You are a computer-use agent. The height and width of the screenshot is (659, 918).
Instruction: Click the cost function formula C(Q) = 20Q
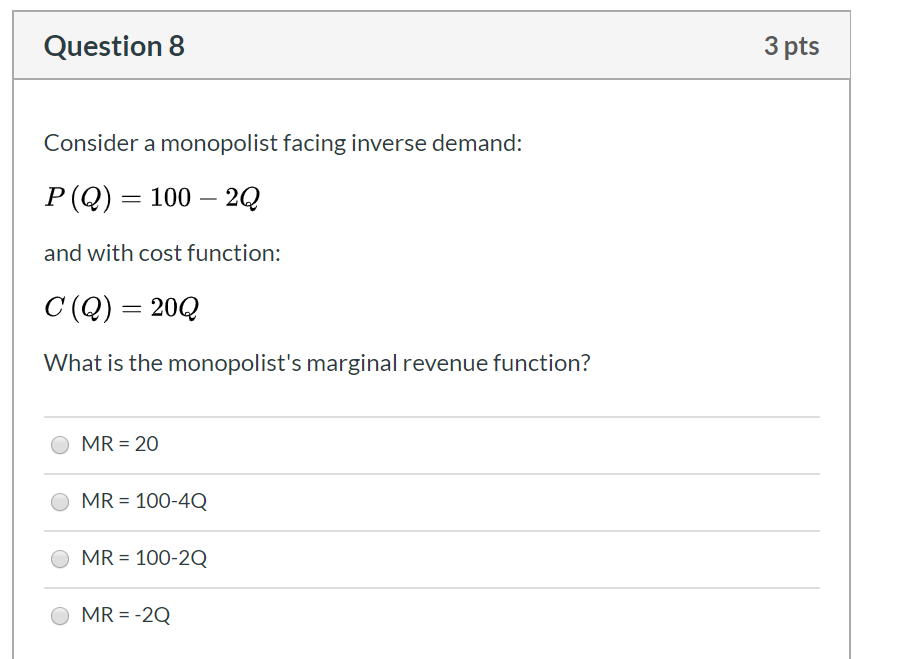pos(120,307)
